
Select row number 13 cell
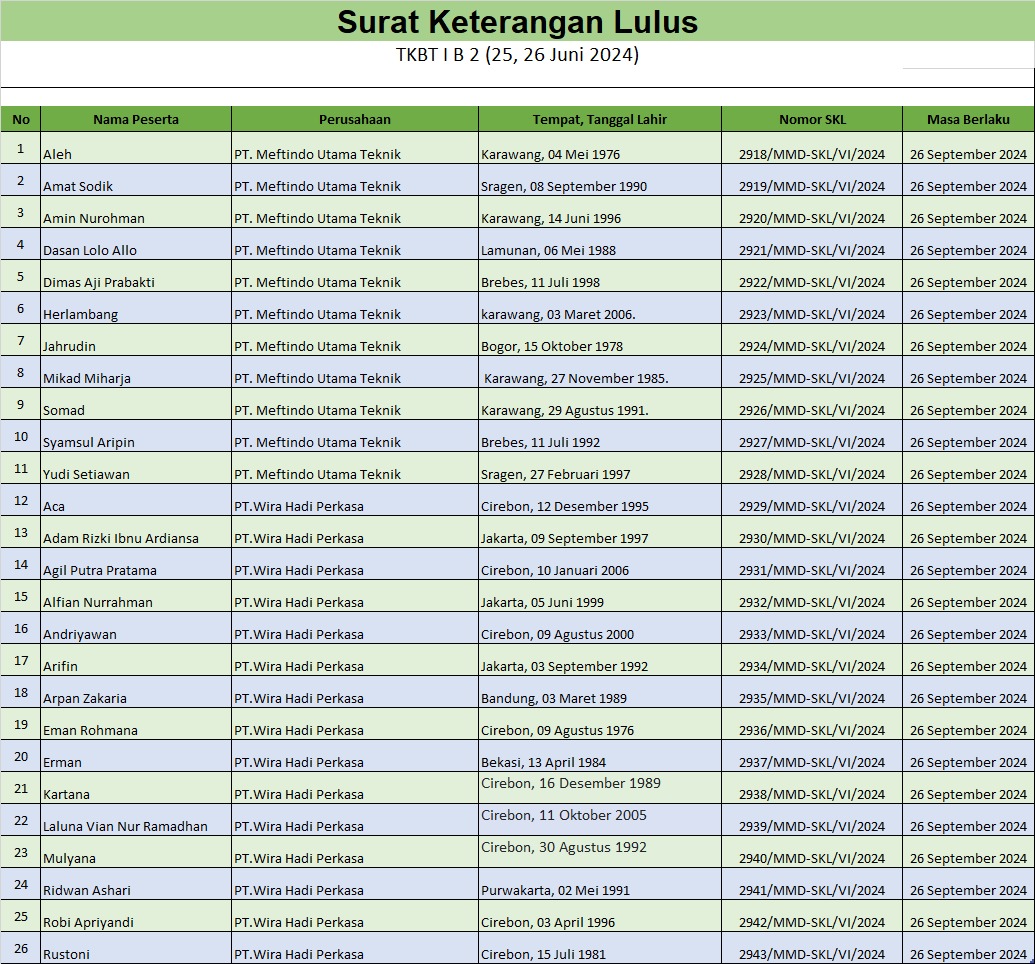[x=20, y=532]
